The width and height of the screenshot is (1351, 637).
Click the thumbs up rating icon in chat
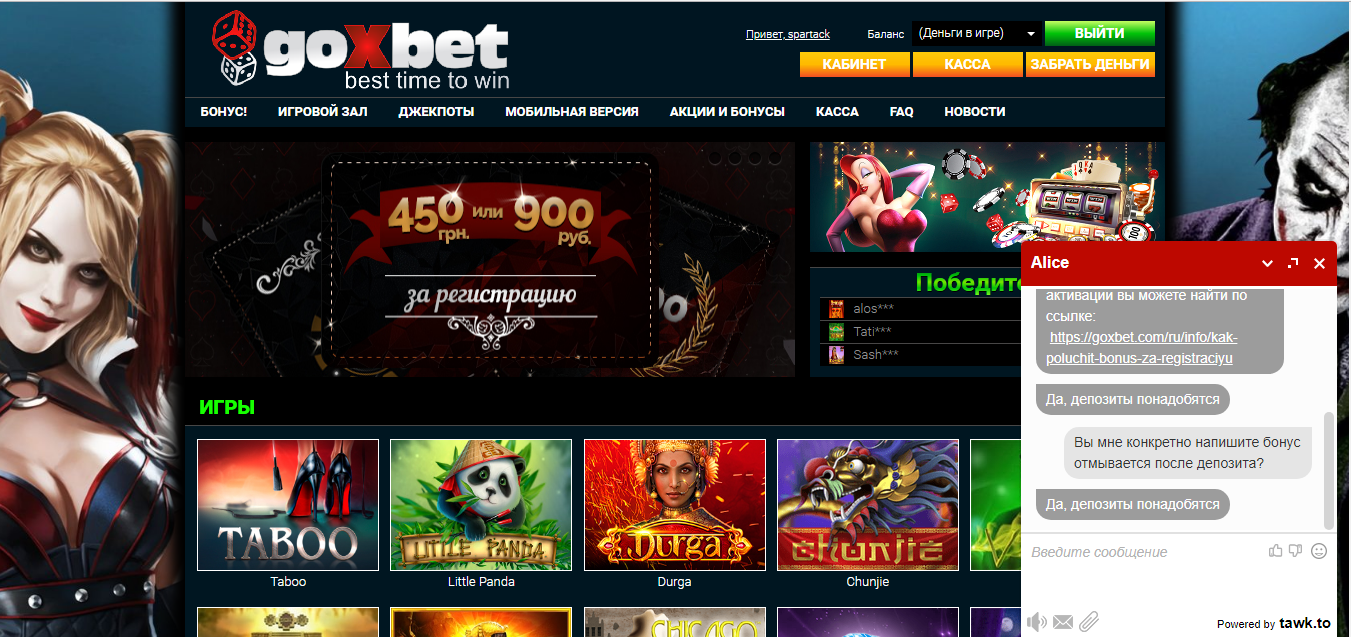1275,550
